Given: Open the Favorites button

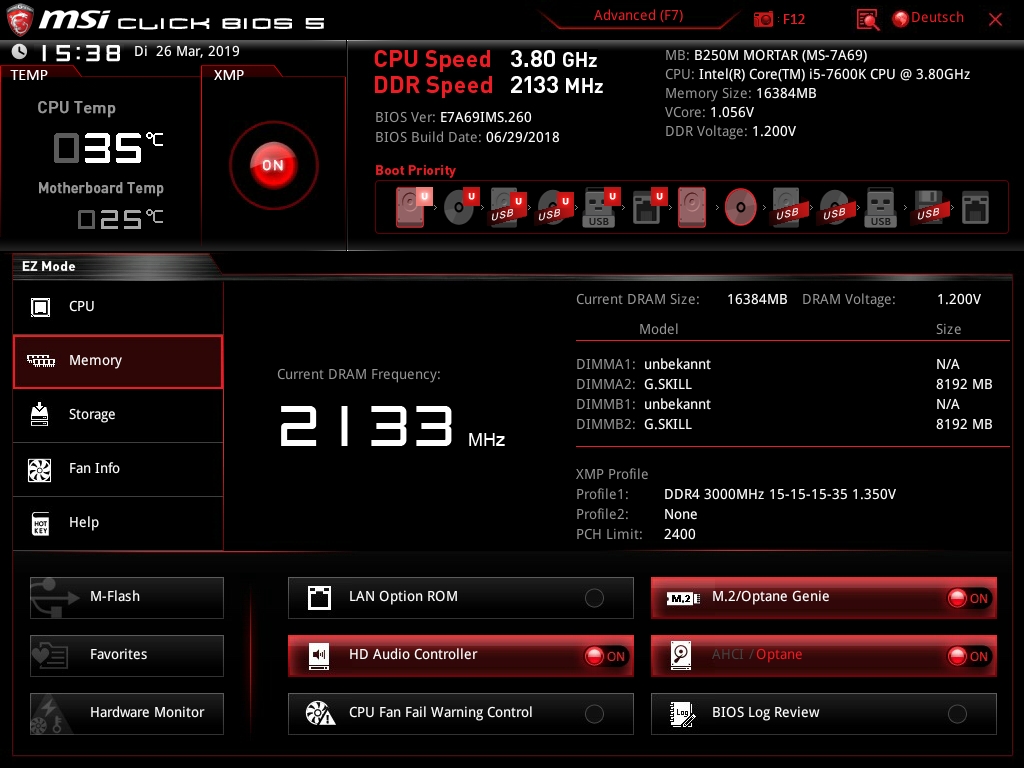Looking at the screenshot, I should pyautogui.click(x=127, y=656).
